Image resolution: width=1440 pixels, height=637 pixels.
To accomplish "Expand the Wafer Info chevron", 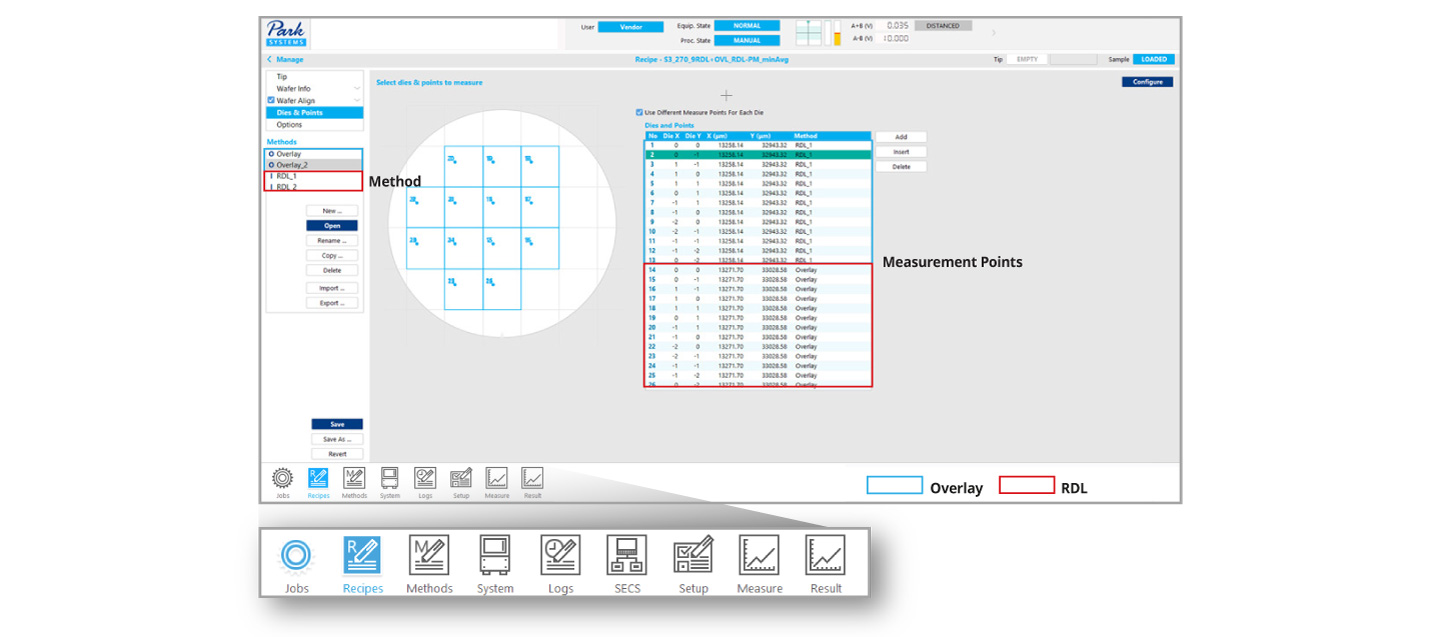I will click(x=357, y=89).
